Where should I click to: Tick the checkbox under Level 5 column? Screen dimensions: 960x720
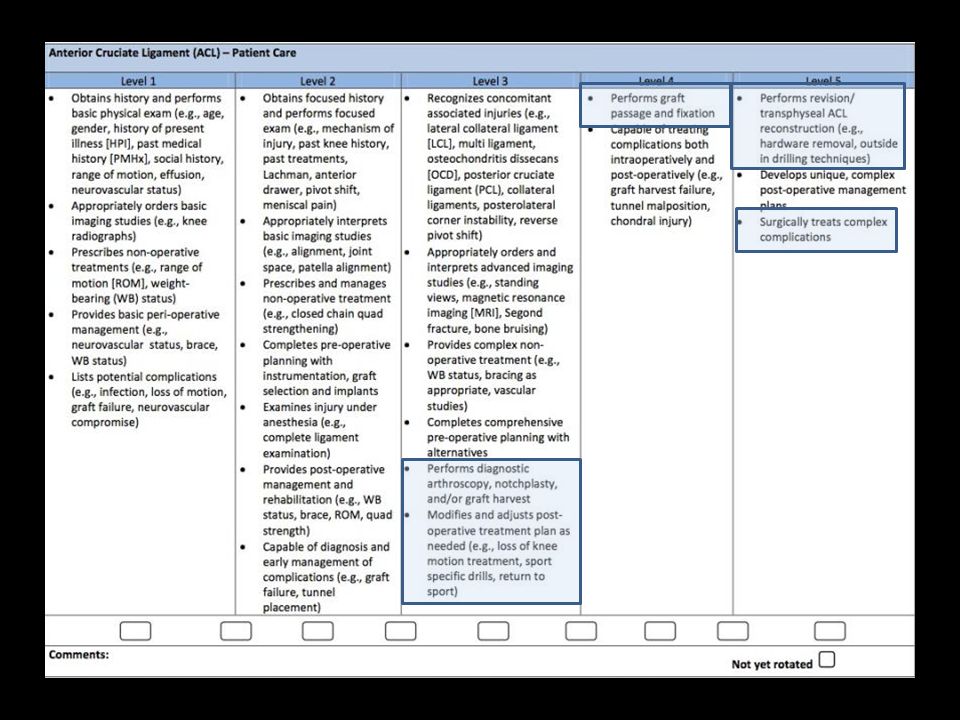pos(830,631)
